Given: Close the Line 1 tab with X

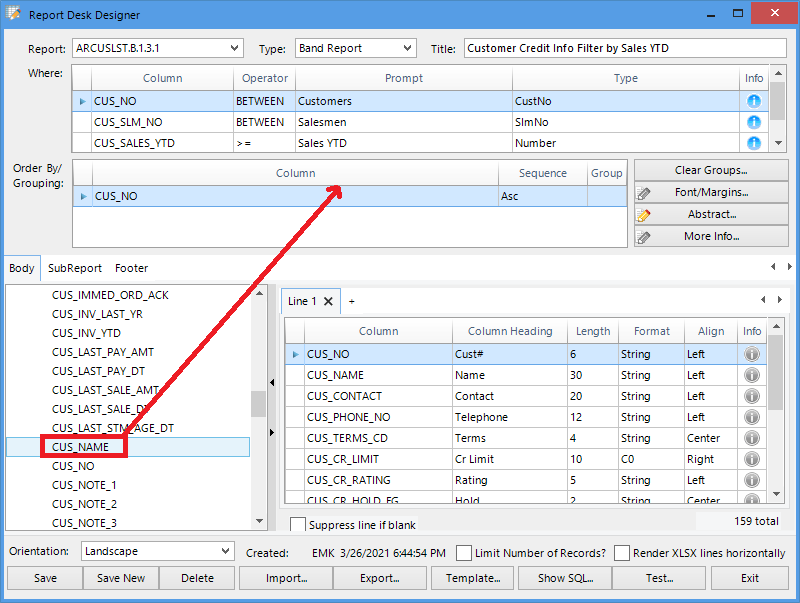Looking at the screenshot, I should click(x=329, y=301).
